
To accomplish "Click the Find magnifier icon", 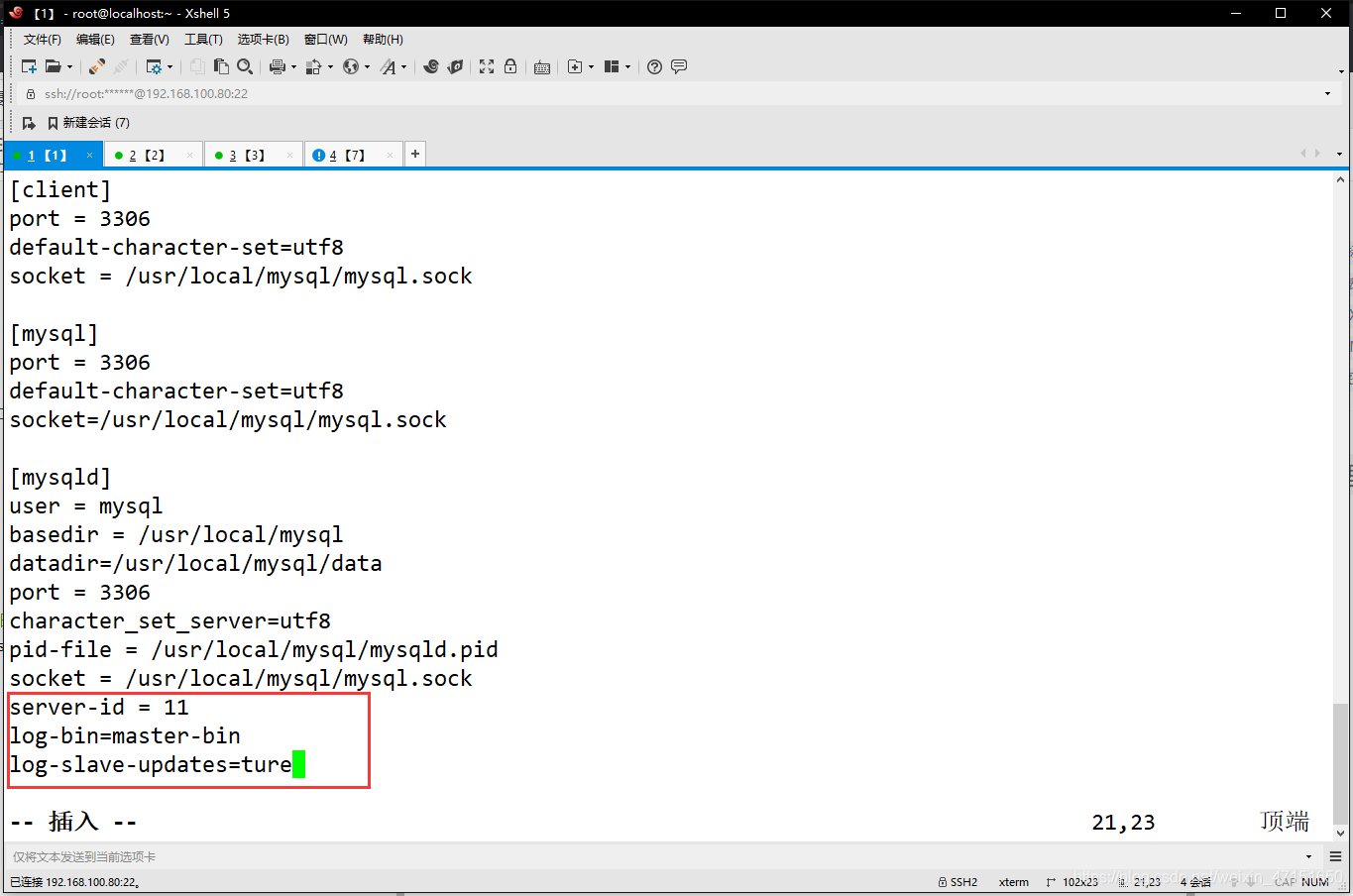I will pyautogui.click(x=245, y=66).
